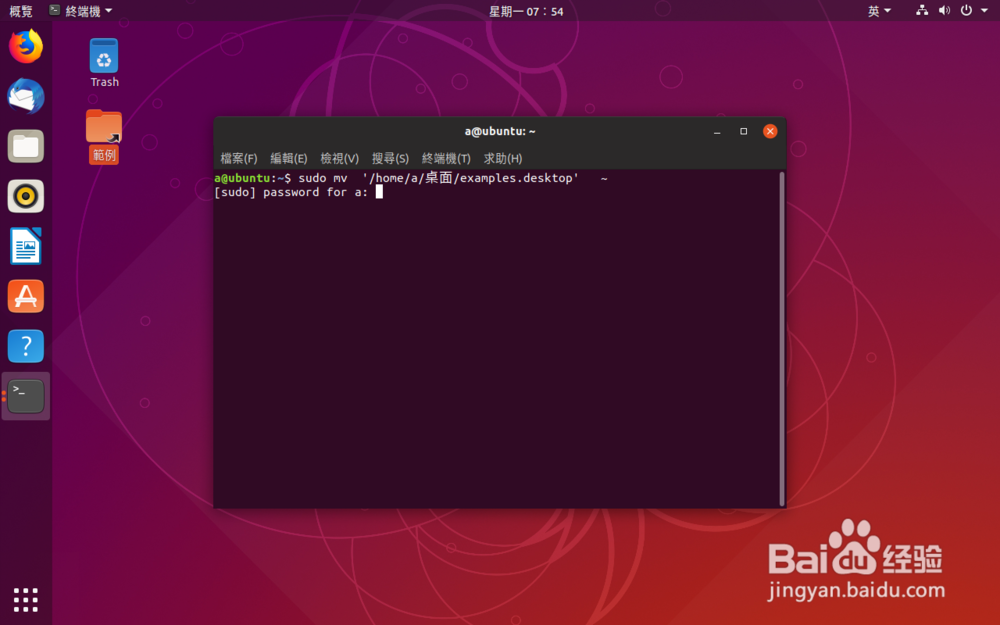Launch Thunderbird mail from the dock
This screenshot has height=625, width=1000.
tap(26, 96)
